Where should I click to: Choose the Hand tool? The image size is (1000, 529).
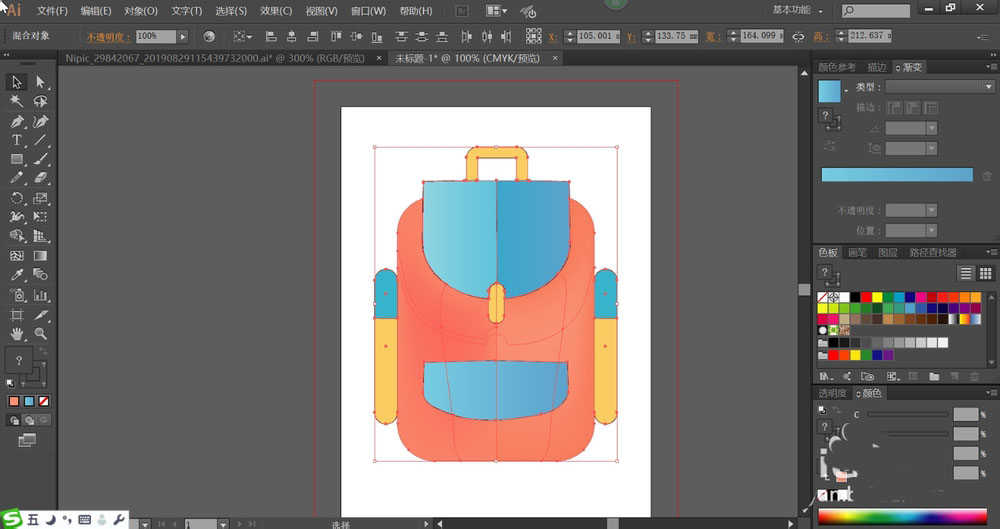tap(17, 333)
